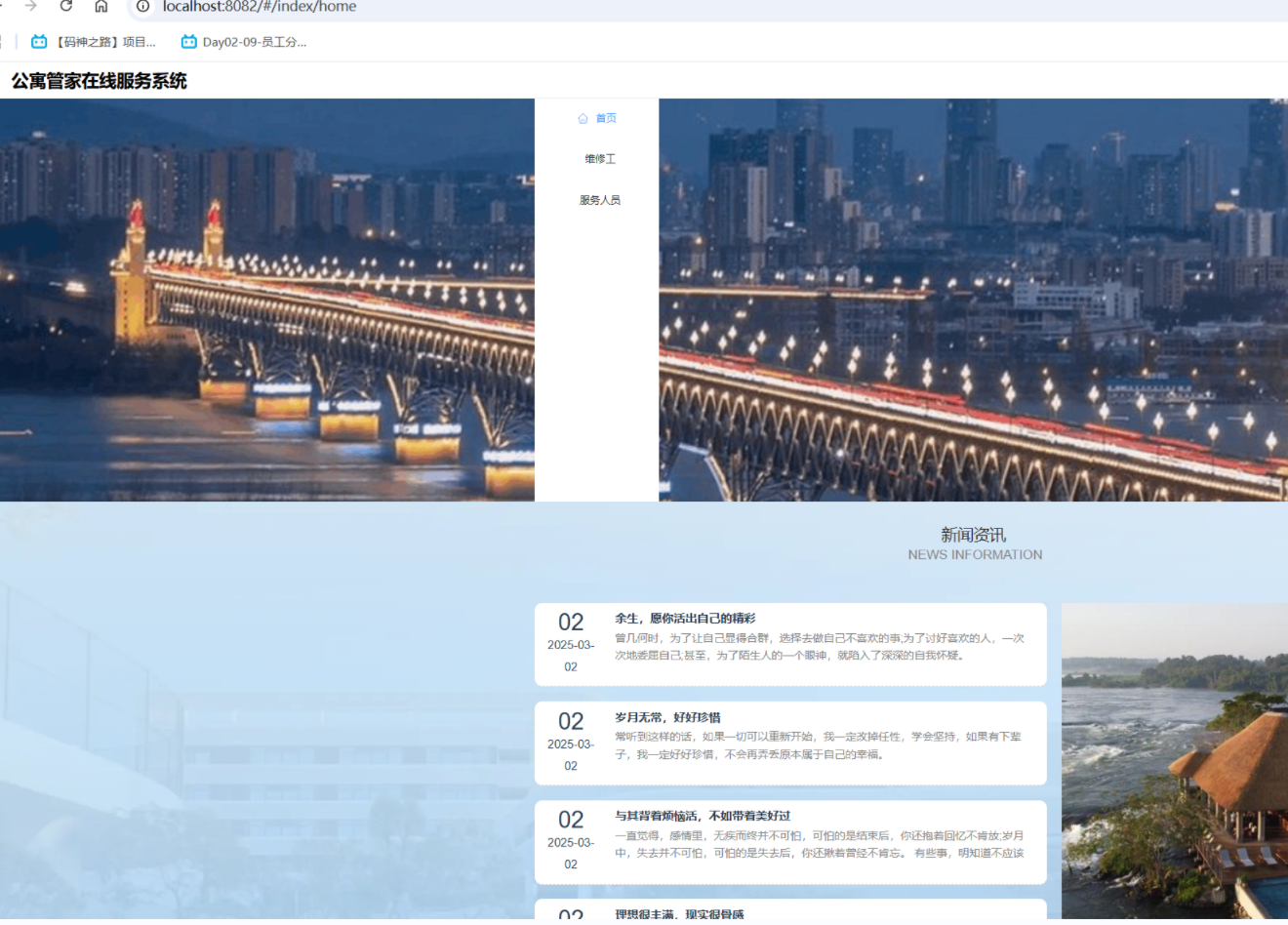Screen dimensions: 1288x925
Task: Click the browser reload icon
Action: coord(65,6)
